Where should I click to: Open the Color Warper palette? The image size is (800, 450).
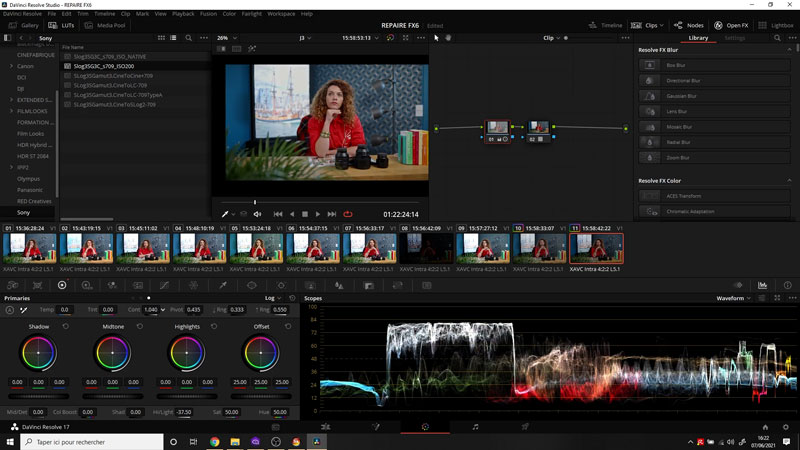point(193,286)
